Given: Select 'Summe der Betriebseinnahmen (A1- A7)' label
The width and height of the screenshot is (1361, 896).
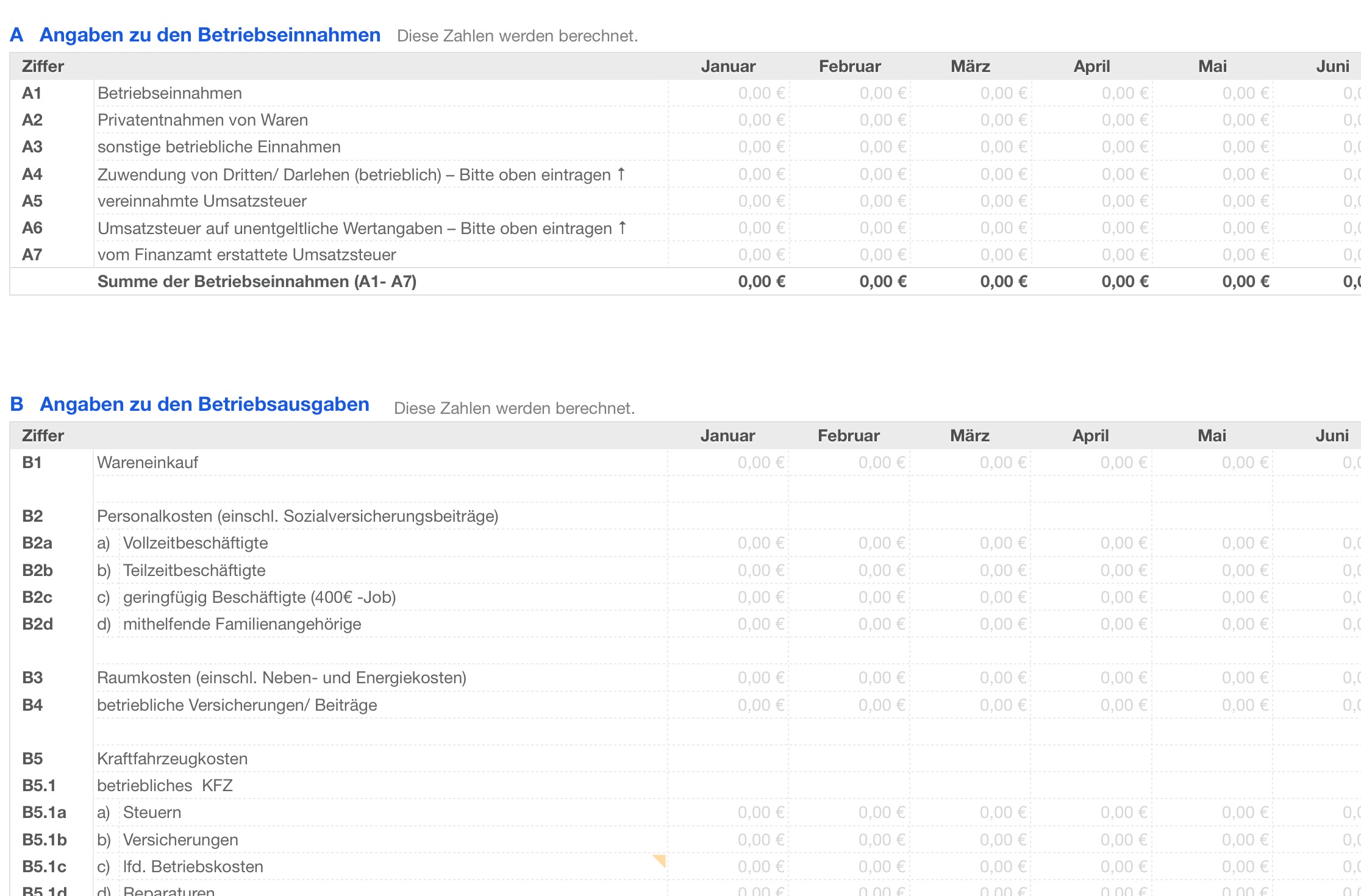Looking at the screenshot, I should pyautogui.click(x=257, y=282).
